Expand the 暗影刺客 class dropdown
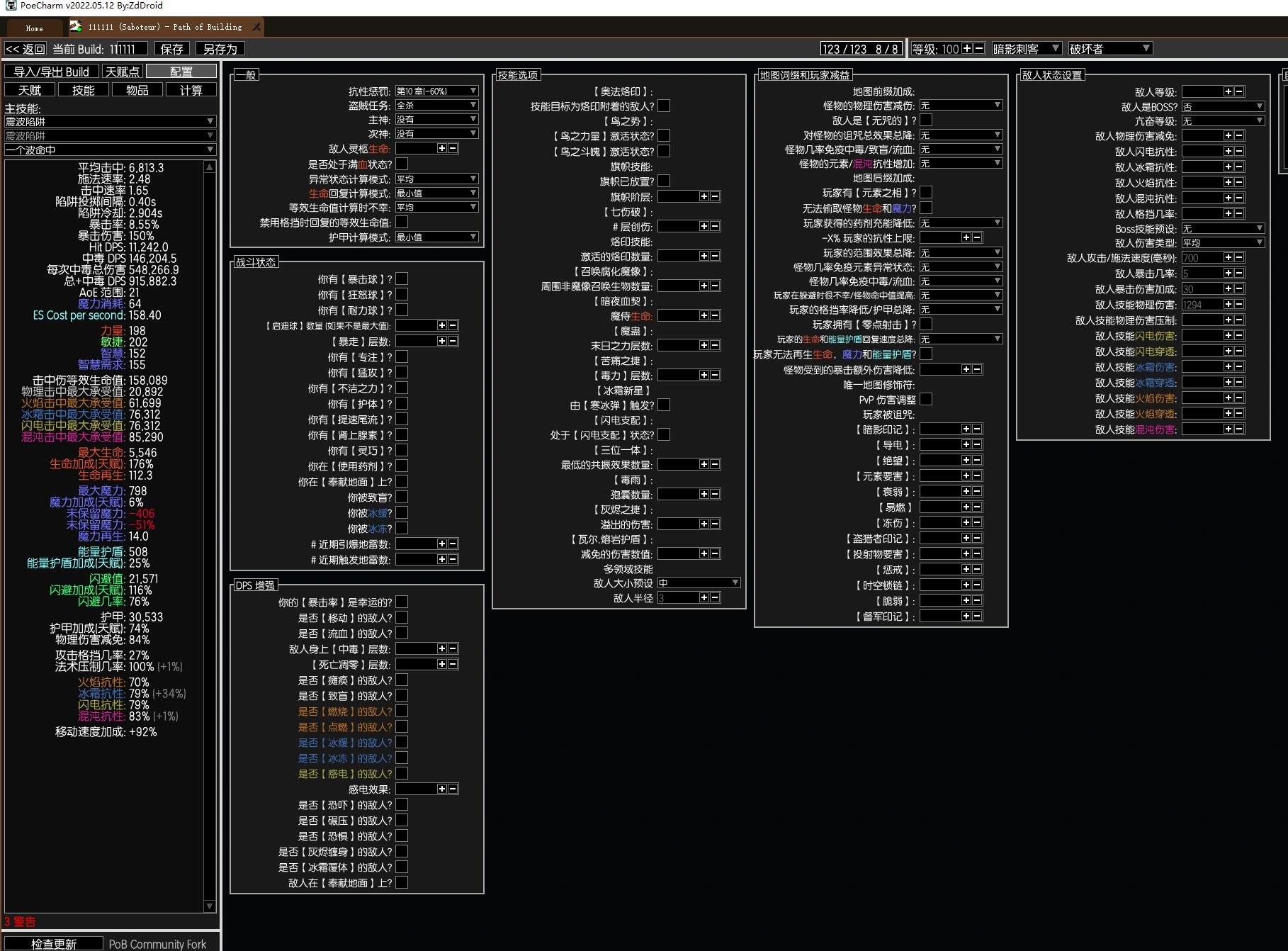The image size is (1288, 951). tap(1026, 49)
